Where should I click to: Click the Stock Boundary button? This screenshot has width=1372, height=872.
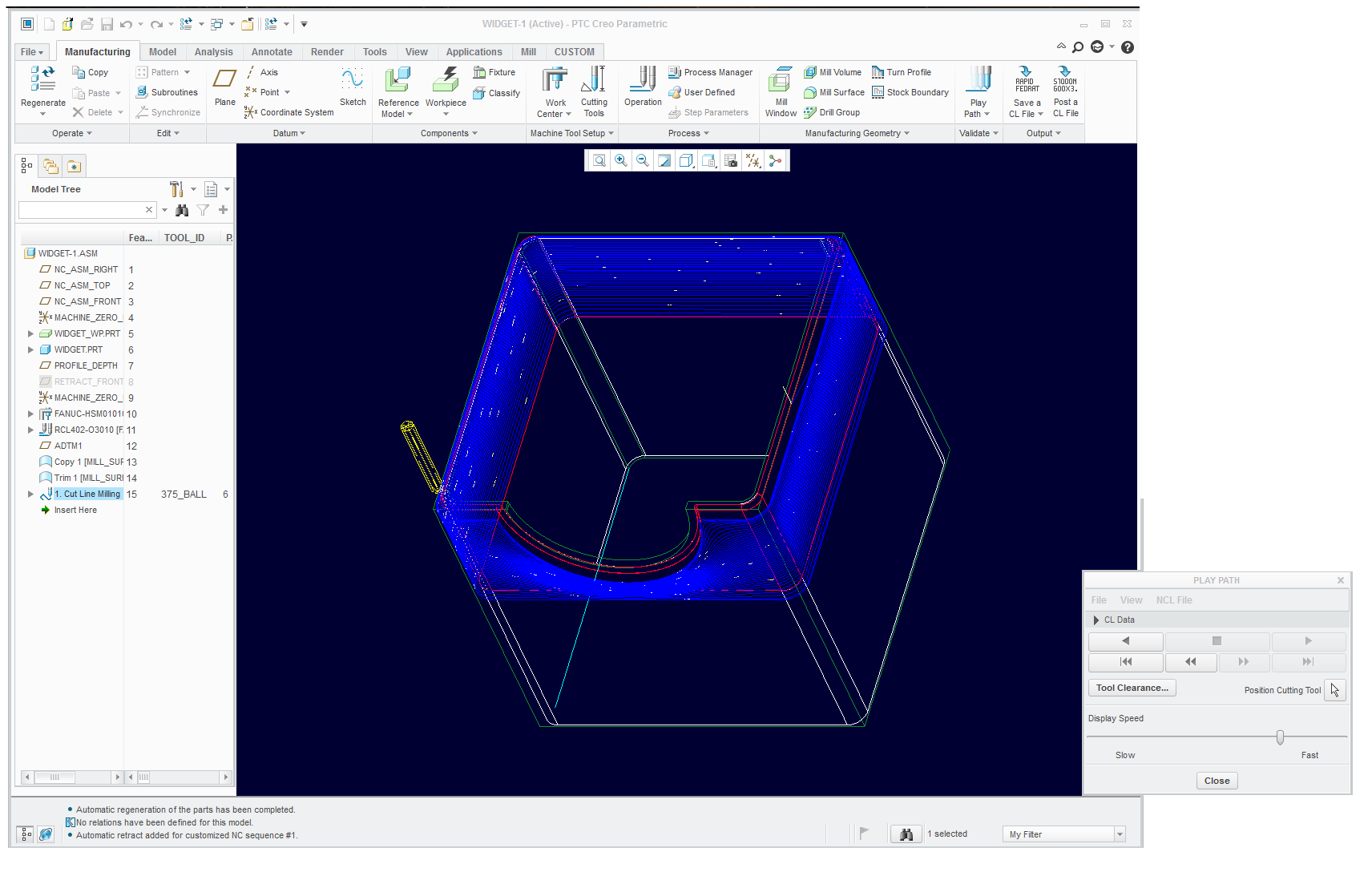[910, 92]
